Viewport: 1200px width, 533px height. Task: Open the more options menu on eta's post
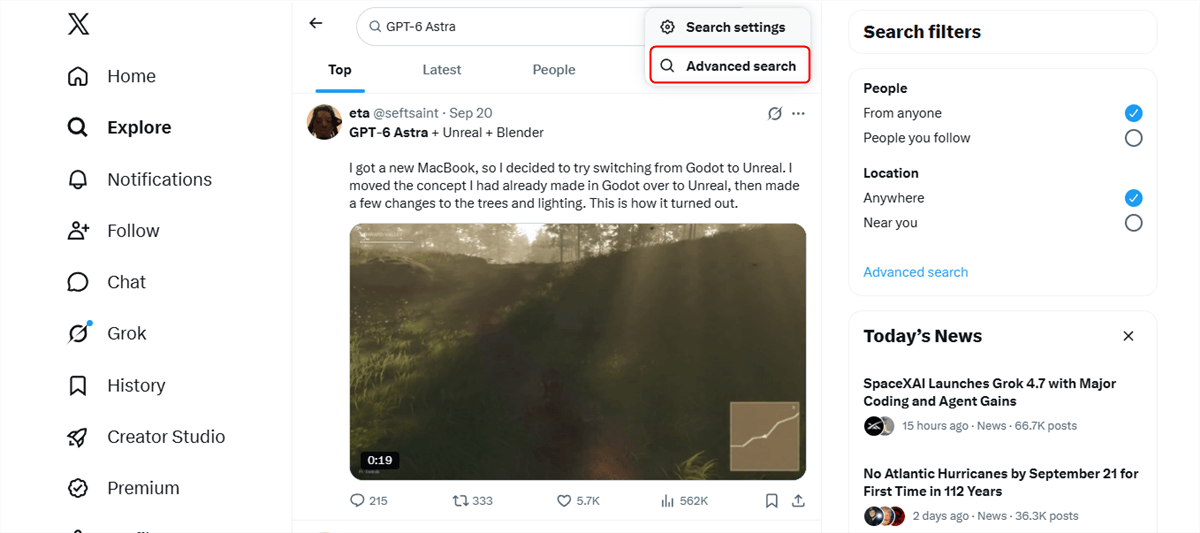coord(798,114)
